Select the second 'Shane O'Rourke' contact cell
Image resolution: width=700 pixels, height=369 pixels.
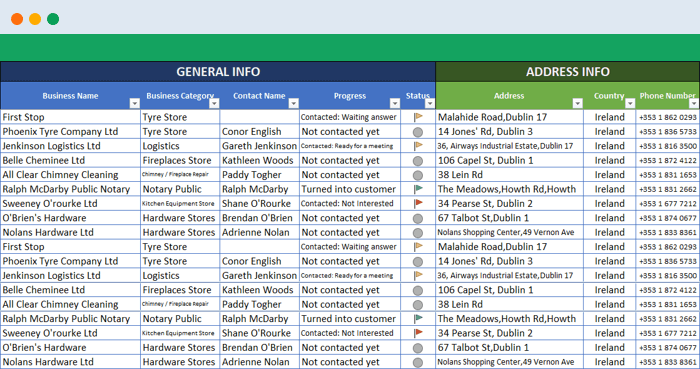[259, 333]
